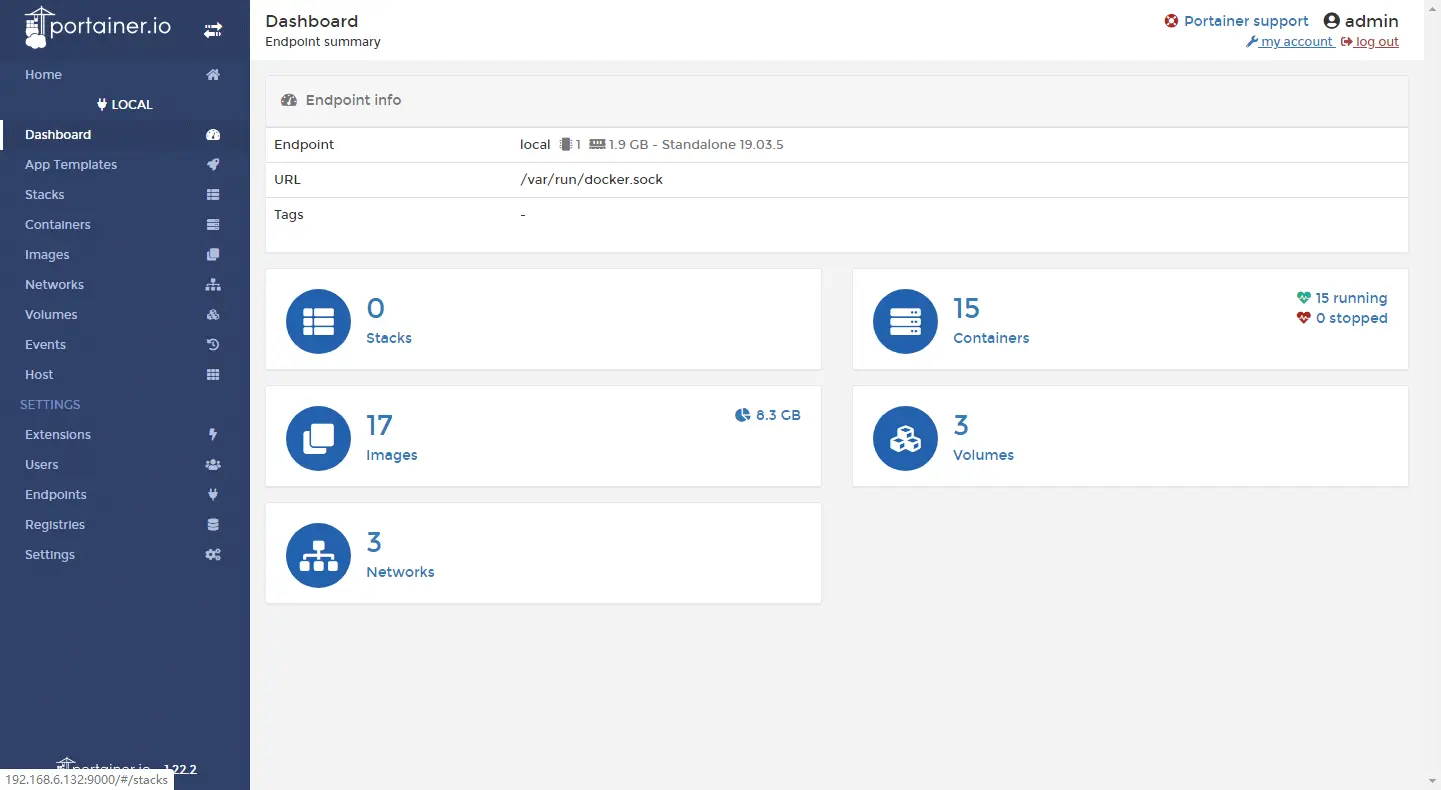Click the round Stacks icon on dashboard card
Screen dimensions: 1441x790
tap(318, 321)
